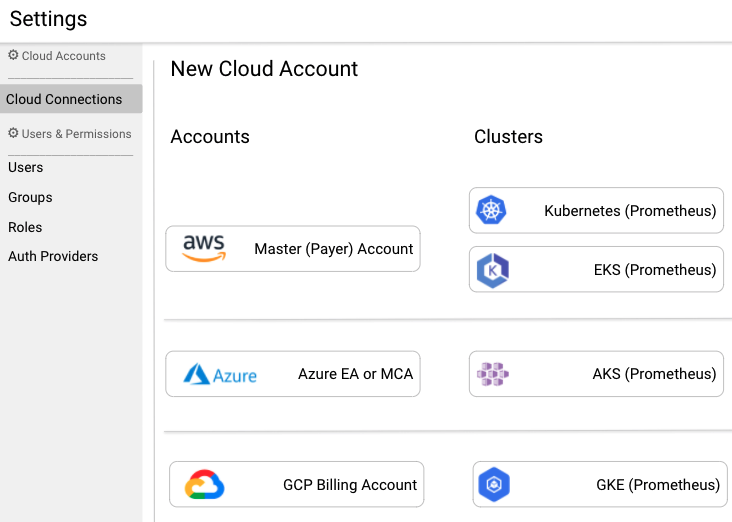Image resolution: width=732 pixels, height=522 pixels.
Task: Click the Google Cloud logo icon
Action: point(205,485)
